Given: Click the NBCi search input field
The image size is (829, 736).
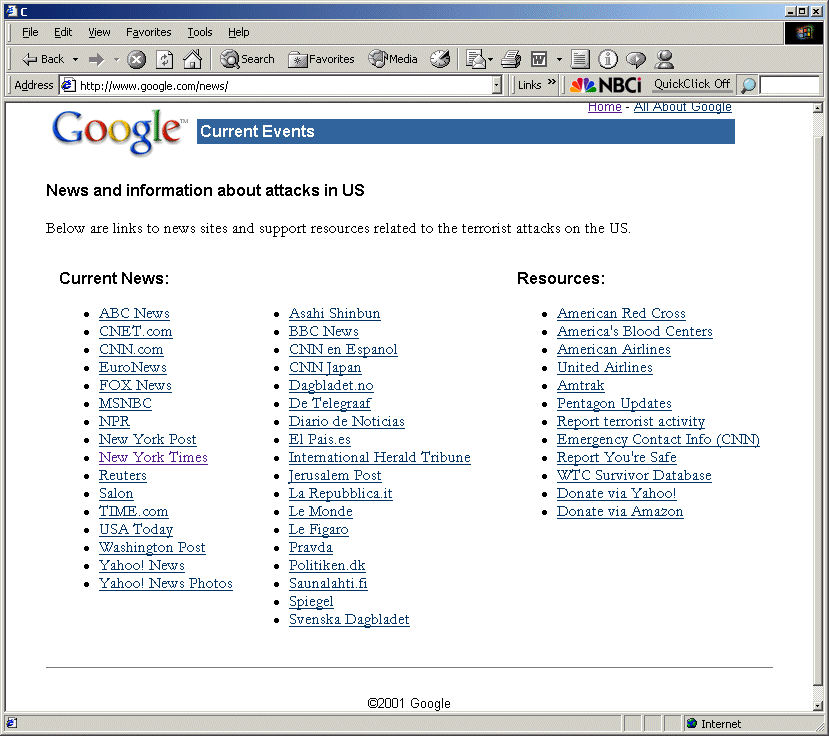Looking at the screenshot, I should point(789,86).
